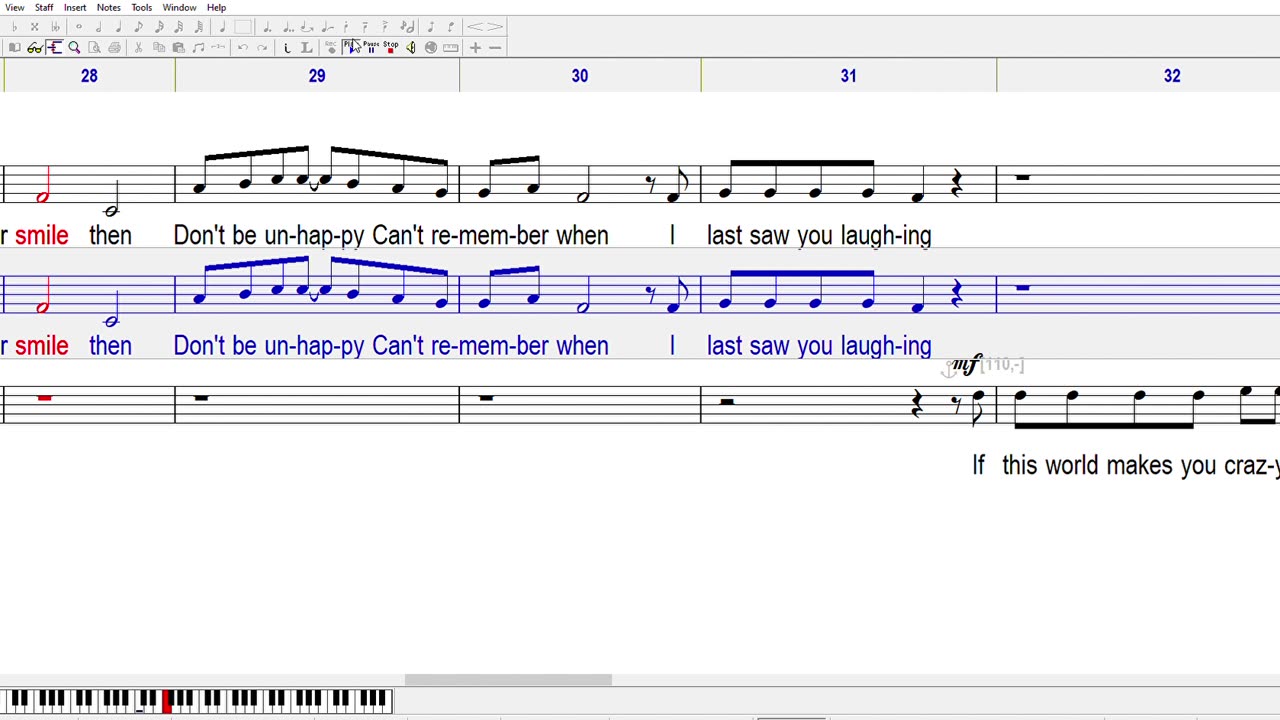The image size is (1280, 720).
Task: Toggle the accent articulation
Action: (385, 27)
